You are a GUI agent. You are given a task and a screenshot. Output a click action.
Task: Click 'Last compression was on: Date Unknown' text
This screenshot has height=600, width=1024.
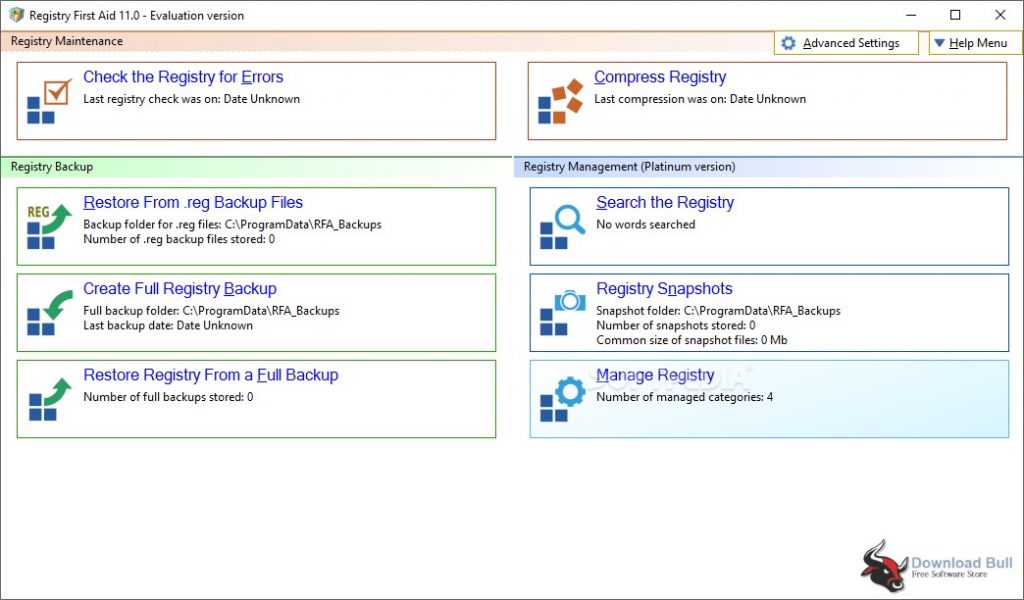700,99
